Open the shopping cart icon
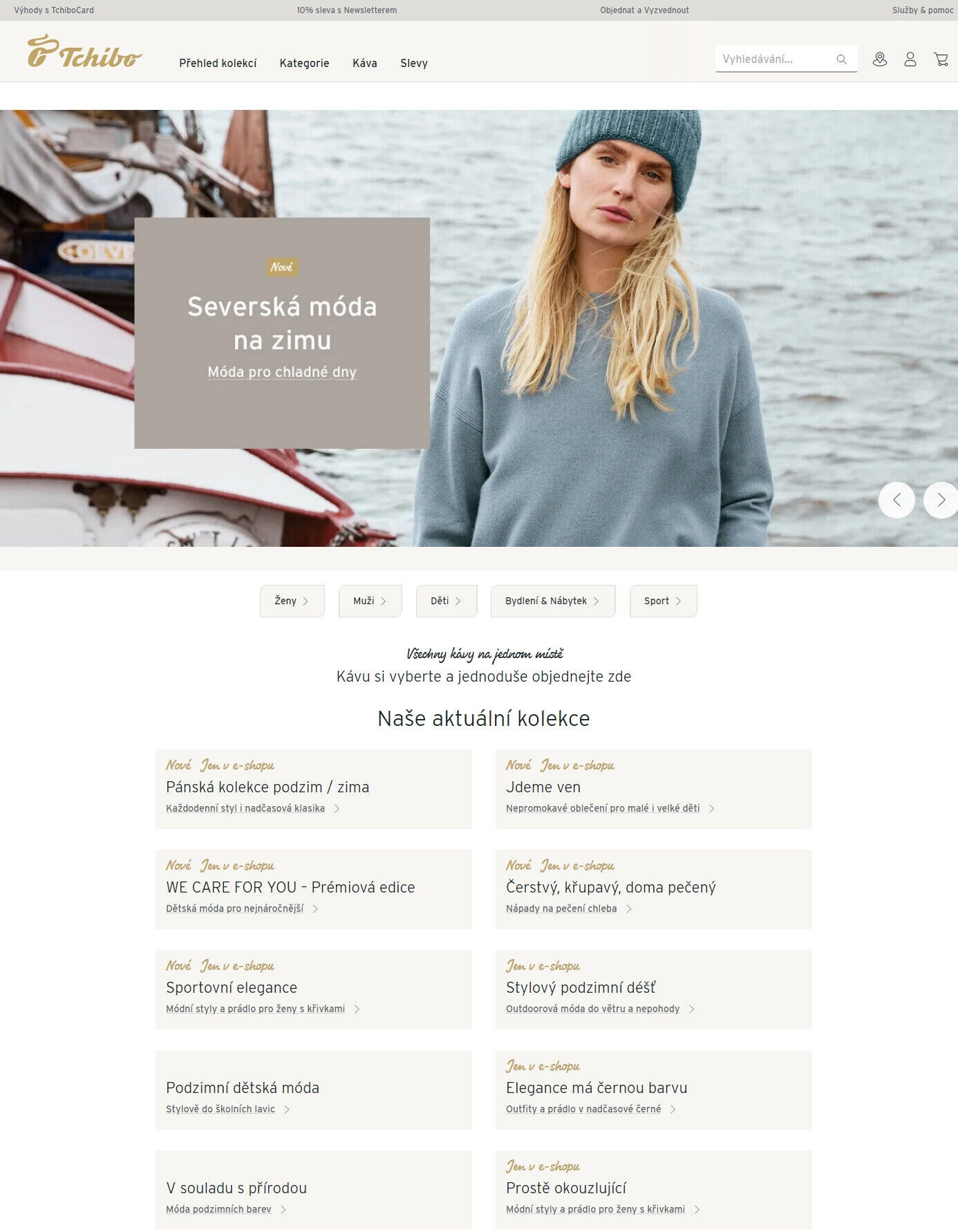The width and height of the screenshot is (958, 1232). click(x=941, y=59)
